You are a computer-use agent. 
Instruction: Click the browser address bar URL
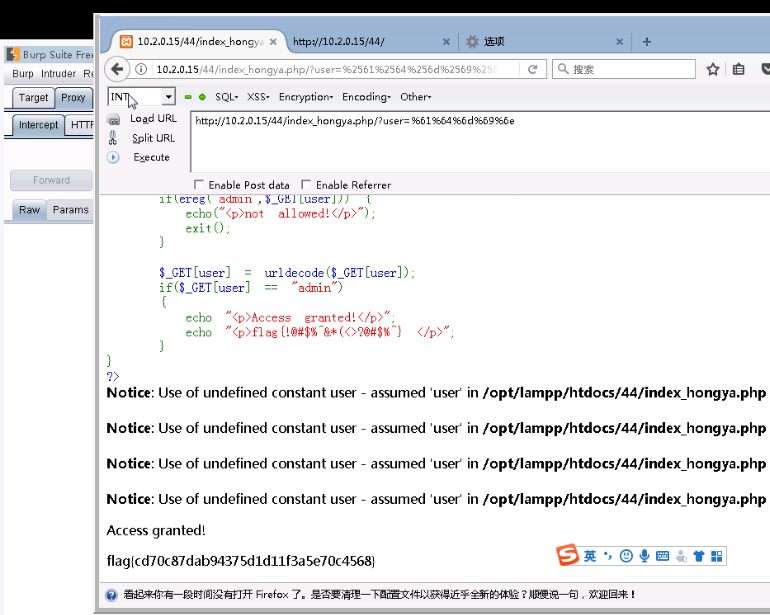point(327,69)
